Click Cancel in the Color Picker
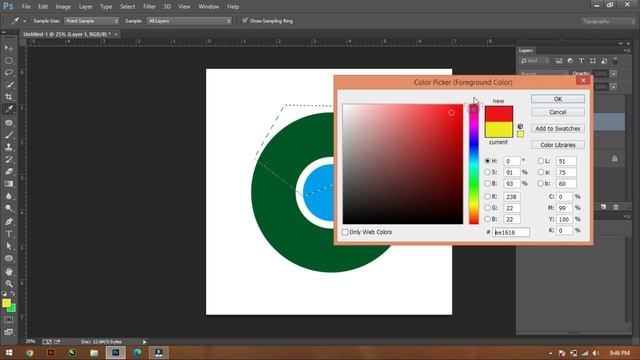 (x=558, y=112)
